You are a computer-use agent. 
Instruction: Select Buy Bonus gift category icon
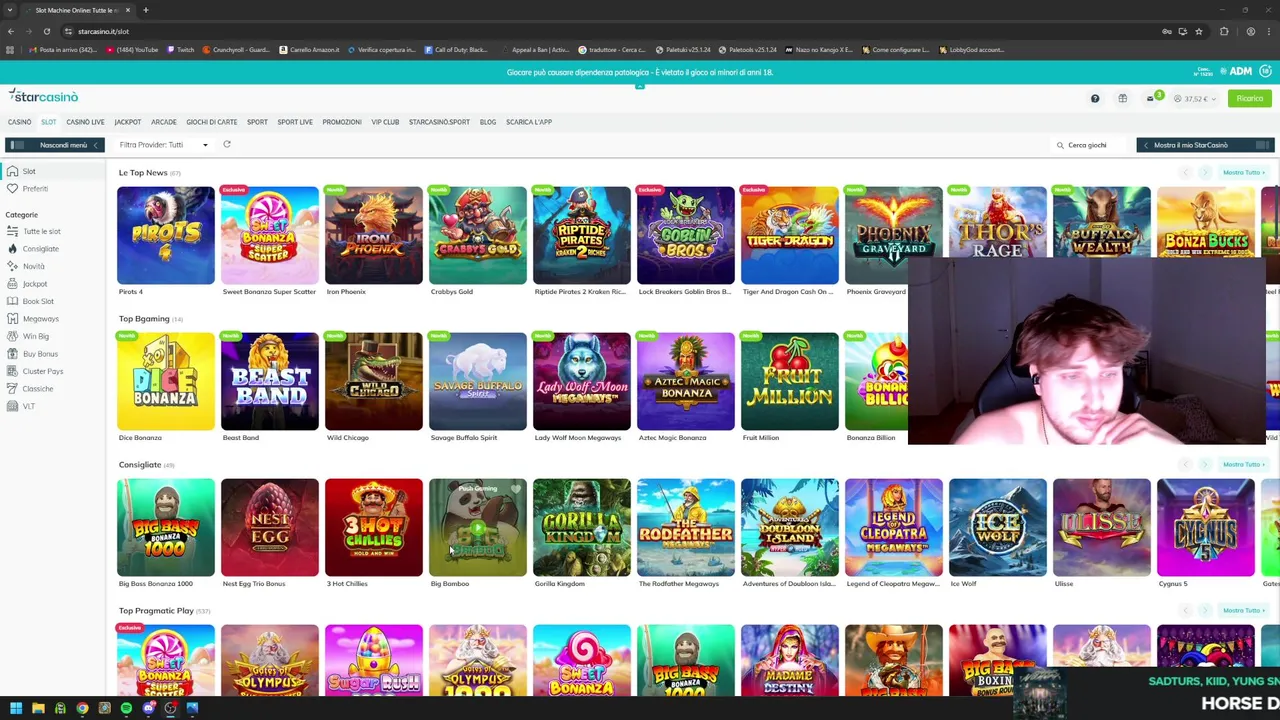(12, 354)
